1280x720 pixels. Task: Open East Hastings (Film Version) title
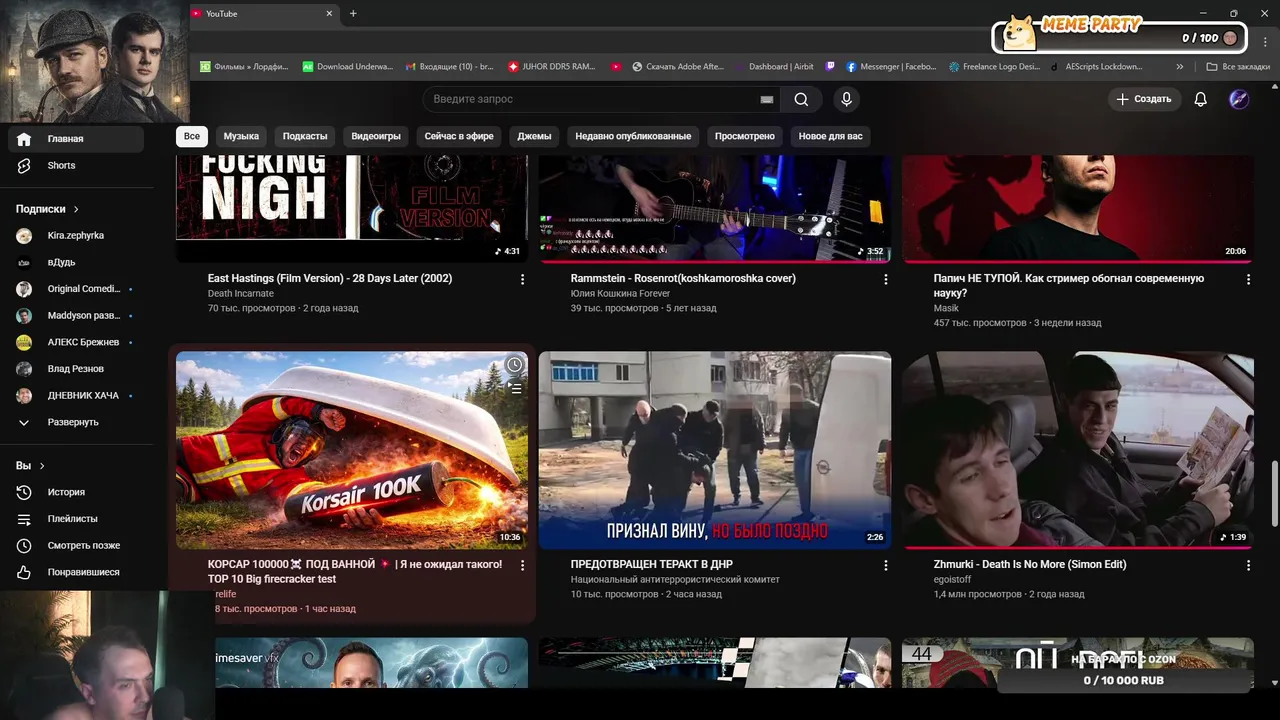[330, 279]
